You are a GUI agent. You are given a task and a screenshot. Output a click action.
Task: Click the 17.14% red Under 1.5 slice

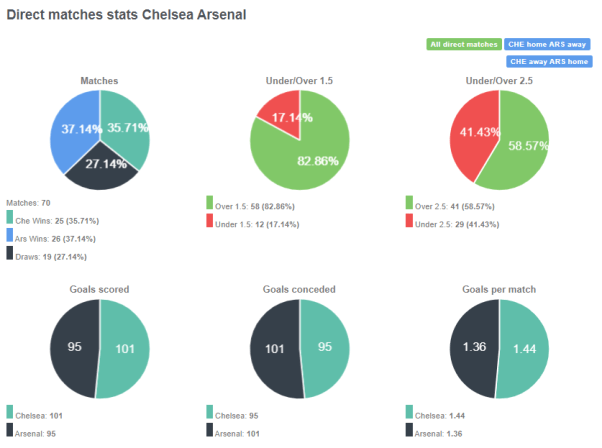click(x=281, y=114)
